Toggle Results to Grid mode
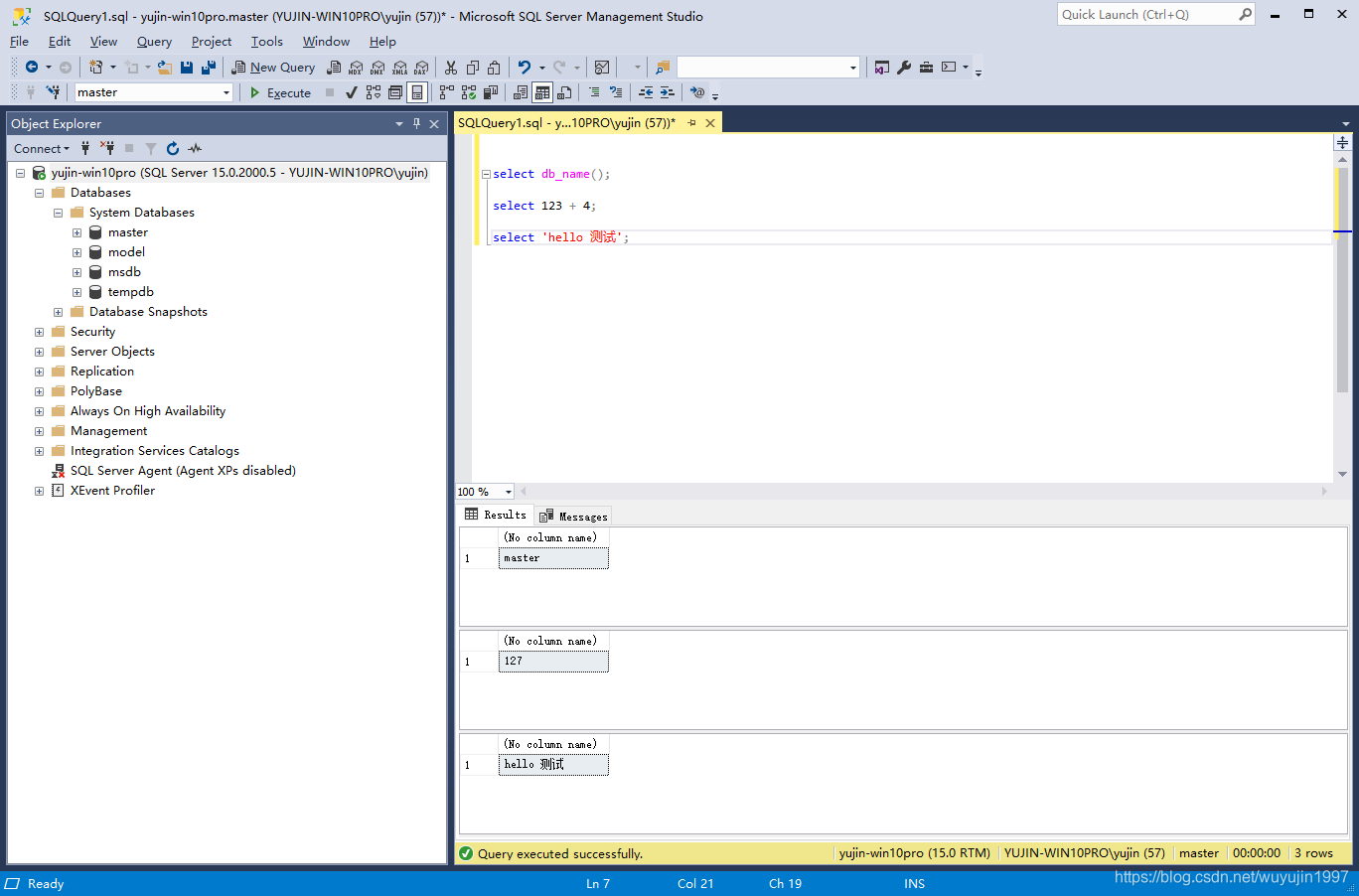 (x=542, y=92)
